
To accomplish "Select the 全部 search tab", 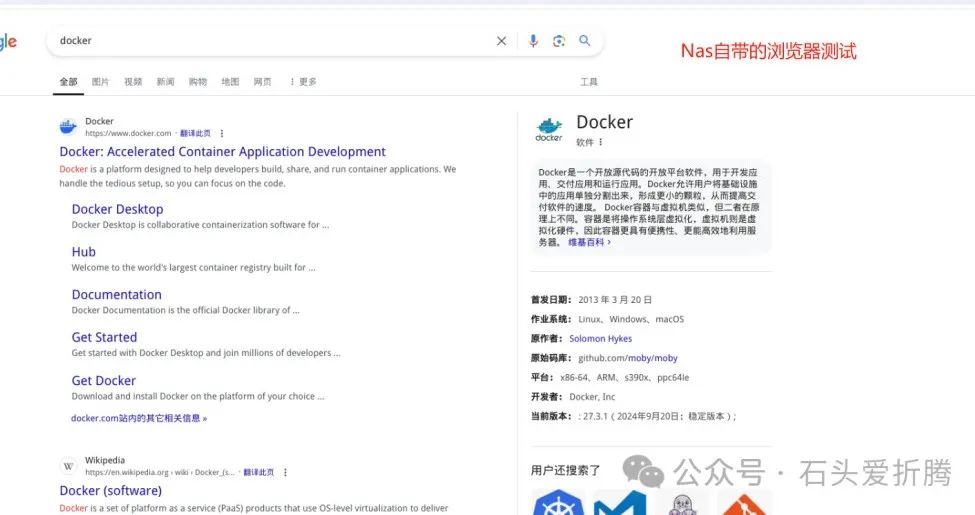I will (x=68, y=81).
